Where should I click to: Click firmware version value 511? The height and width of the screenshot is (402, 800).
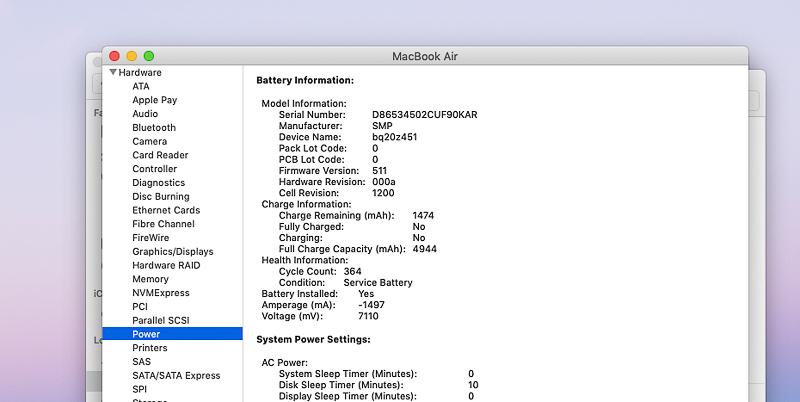[x=380, y=171]
